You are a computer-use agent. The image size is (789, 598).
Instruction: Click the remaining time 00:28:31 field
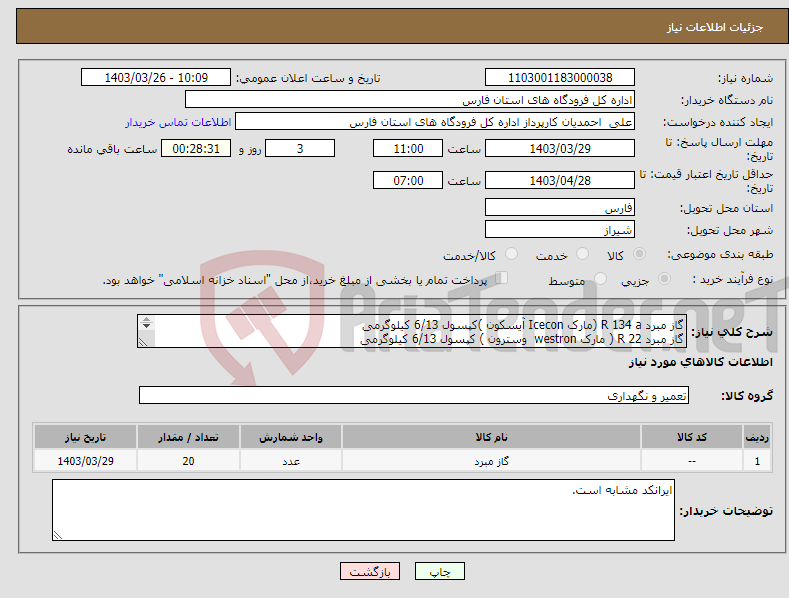(x=196, y=148)
